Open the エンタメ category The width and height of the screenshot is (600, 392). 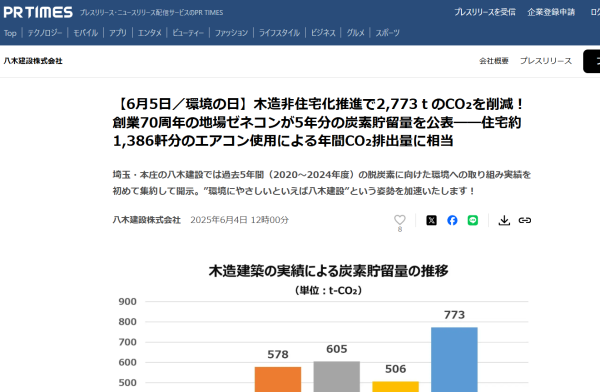[x=150, y=33]
